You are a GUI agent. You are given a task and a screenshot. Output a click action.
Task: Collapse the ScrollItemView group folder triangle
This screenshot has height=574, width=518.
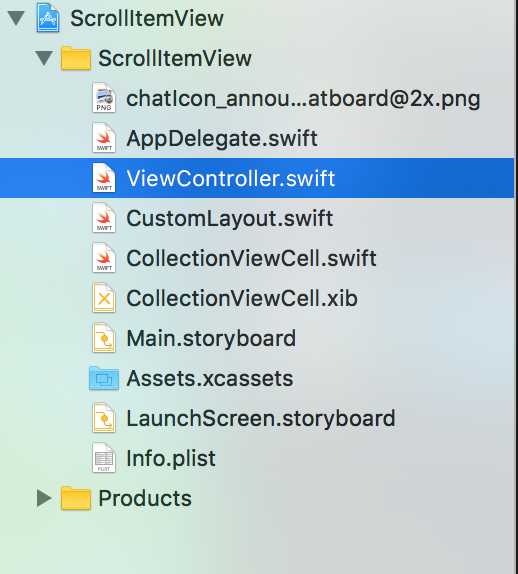pyautogui.click(x=44, y=58)
